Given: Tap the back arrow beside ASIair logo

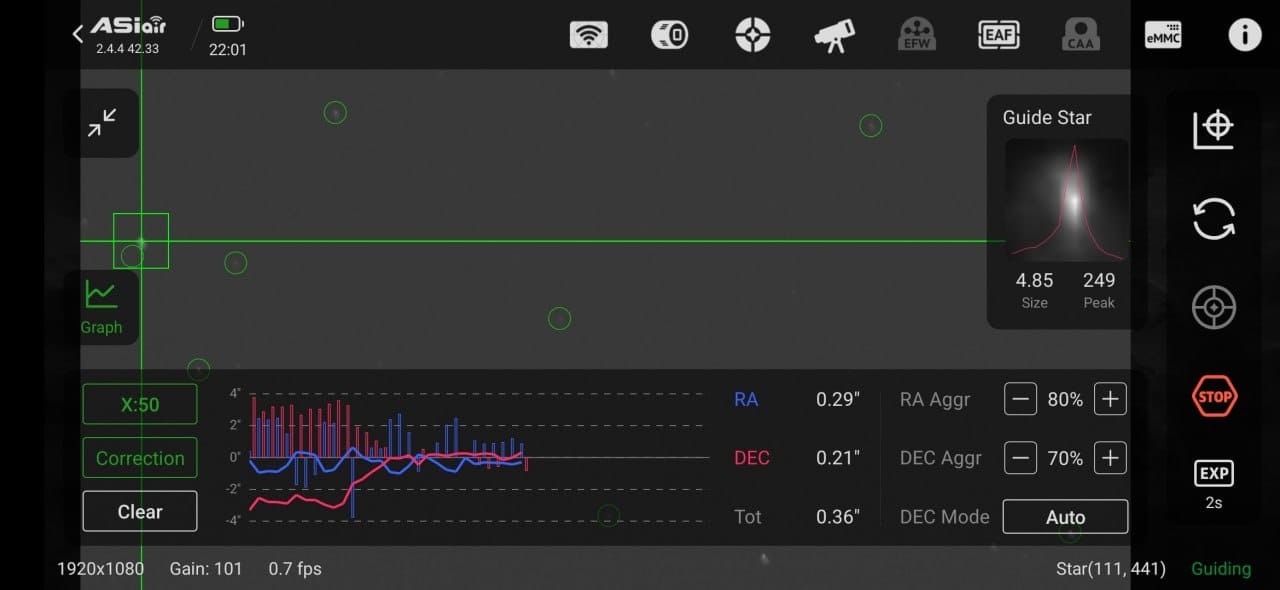Looking at the screenshot, I should pyautogui.click(x=78, y=35).
